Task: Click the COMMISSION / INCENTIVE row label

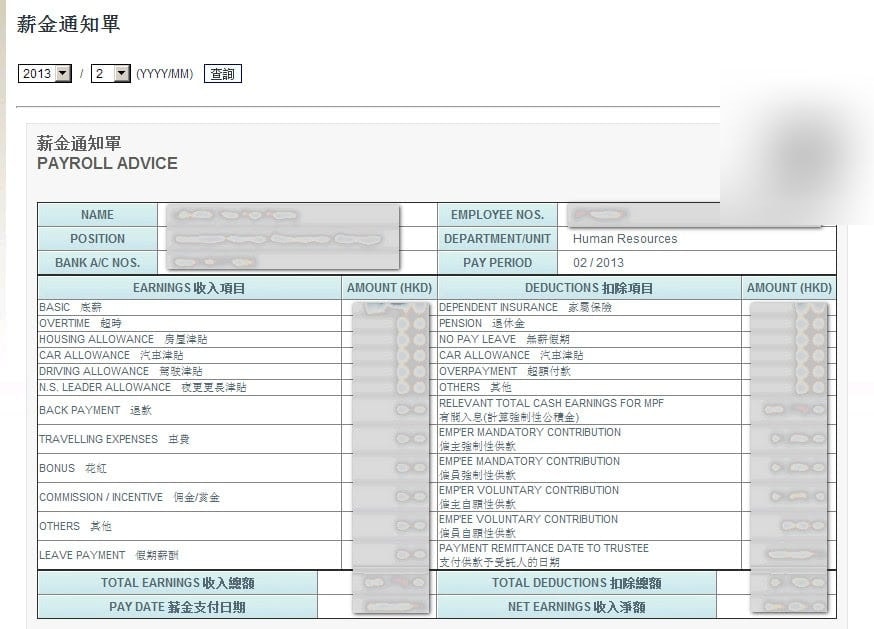Action: pos(129,497)
